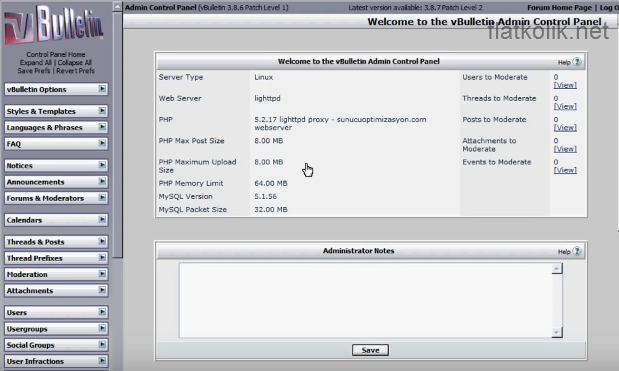Screen dimensions: 619x371
Task: Click the vBulletin logo
Action: point(54,26)
